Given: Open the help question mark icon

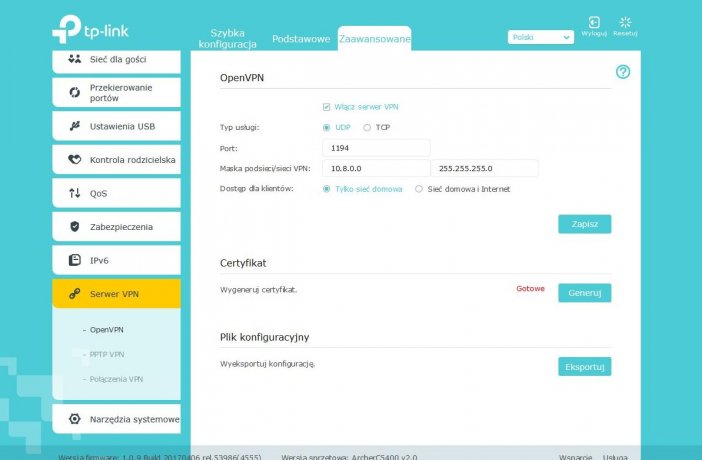Looking at the screenshot, I should (x=623, y=72).
